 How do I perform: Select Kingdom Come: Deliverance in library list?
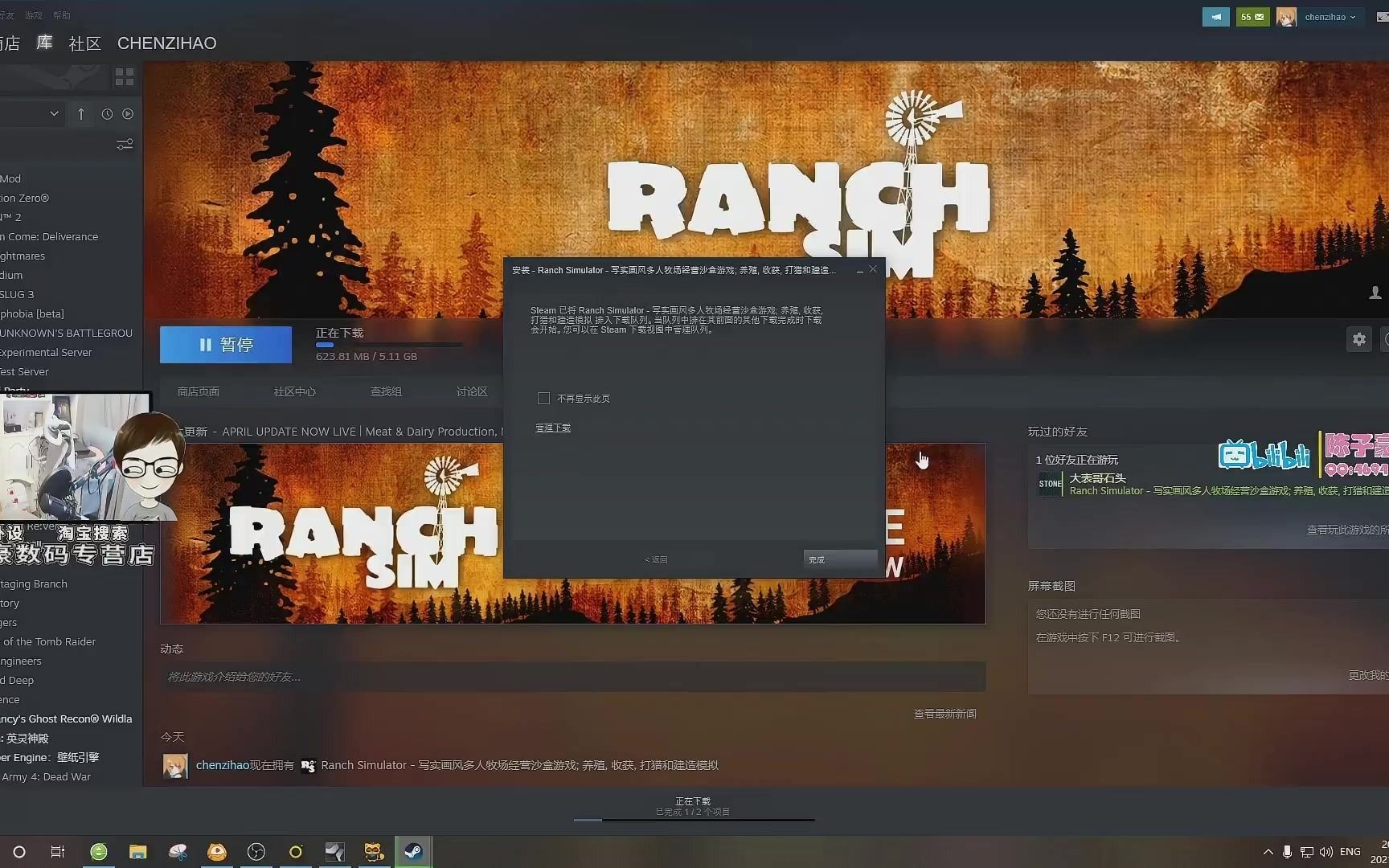(49, 237)
